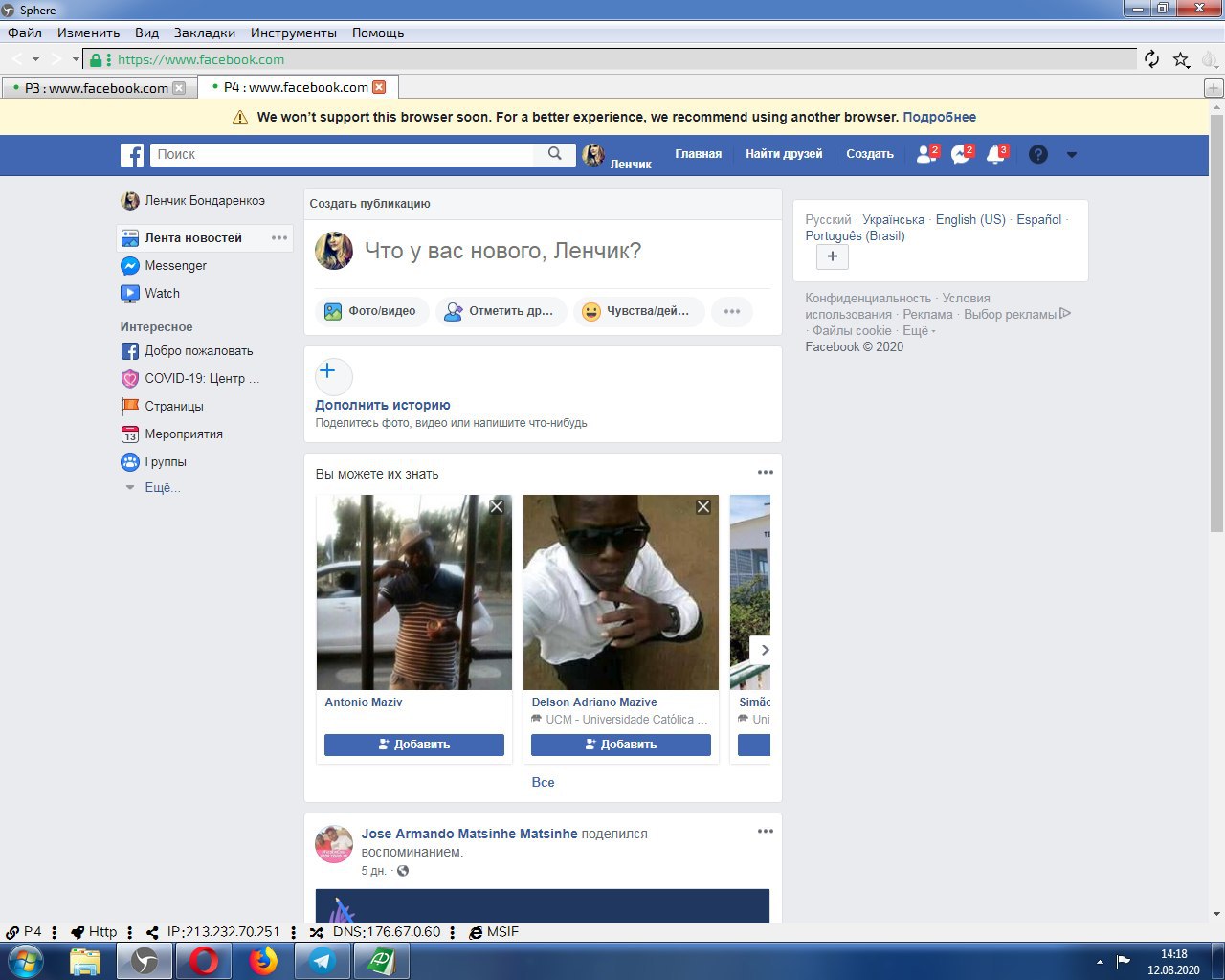Click Найти друзей in the header

tap(784, 154)
